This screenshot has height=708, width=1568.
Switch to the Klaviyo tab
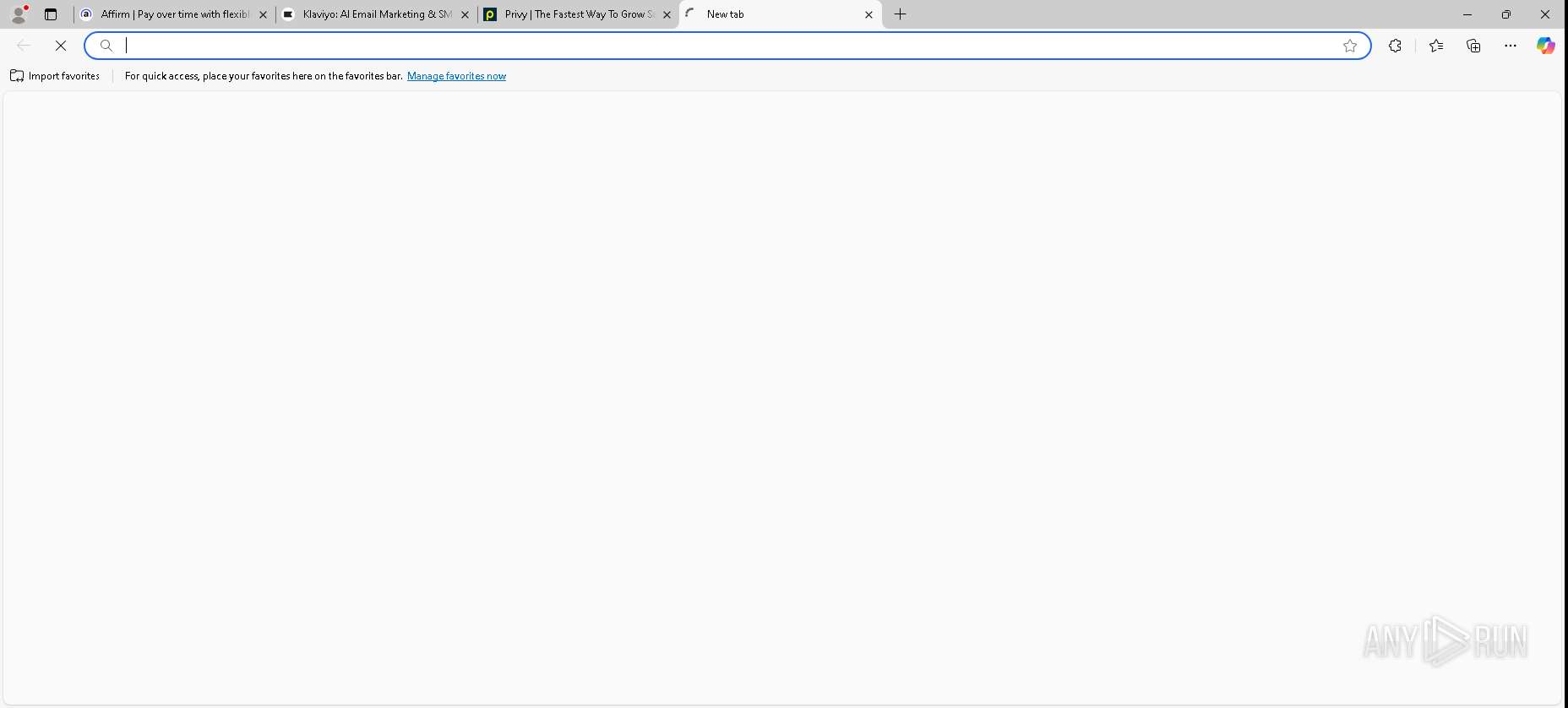pyautogui.click(x=377, y=14)
